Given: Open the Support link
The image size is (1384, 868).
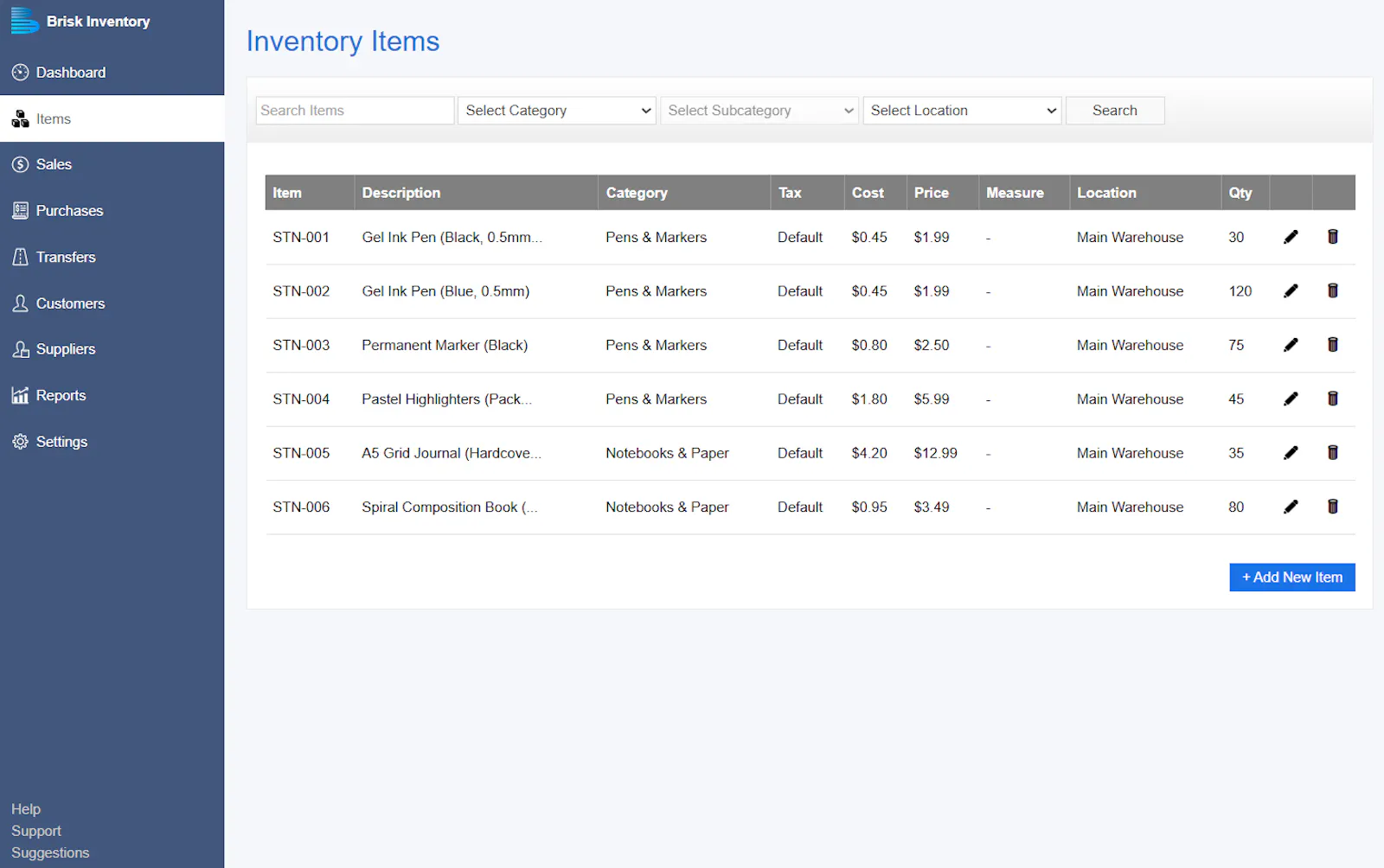Looking at the screenshot, I should click(x=36, y=831).
